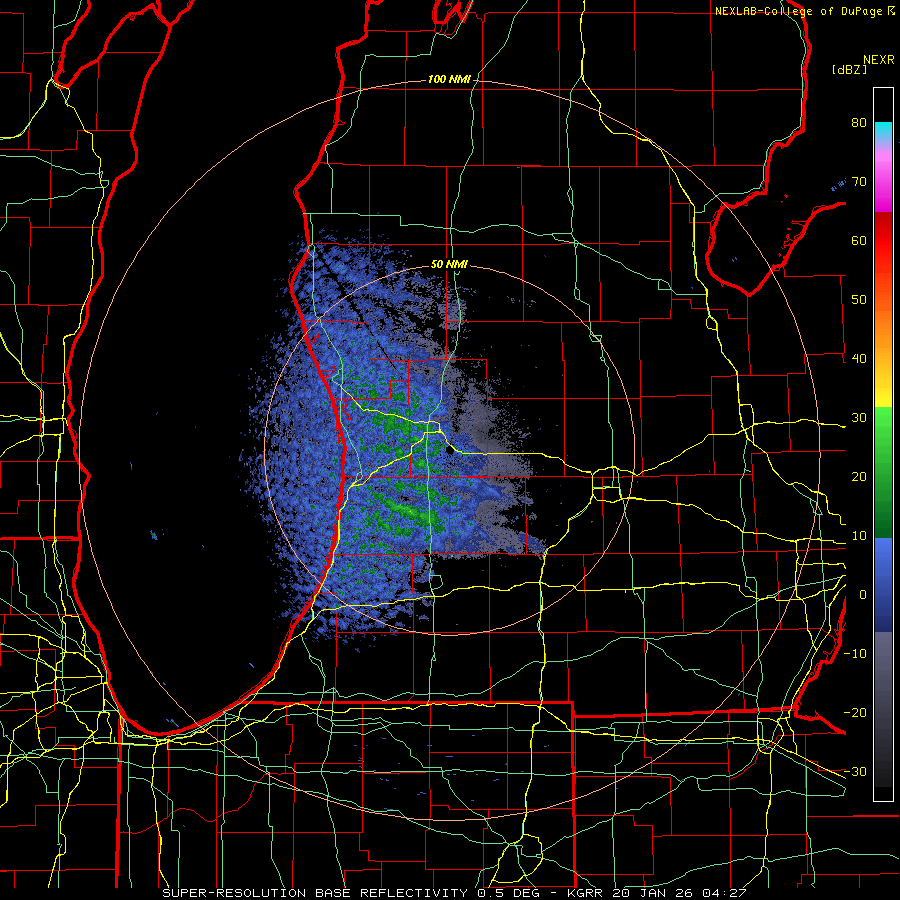This screenshot has height=900, width=900.
Task: Click the 60 value on the dBZ scale
Action: click(x=859, y=241)
